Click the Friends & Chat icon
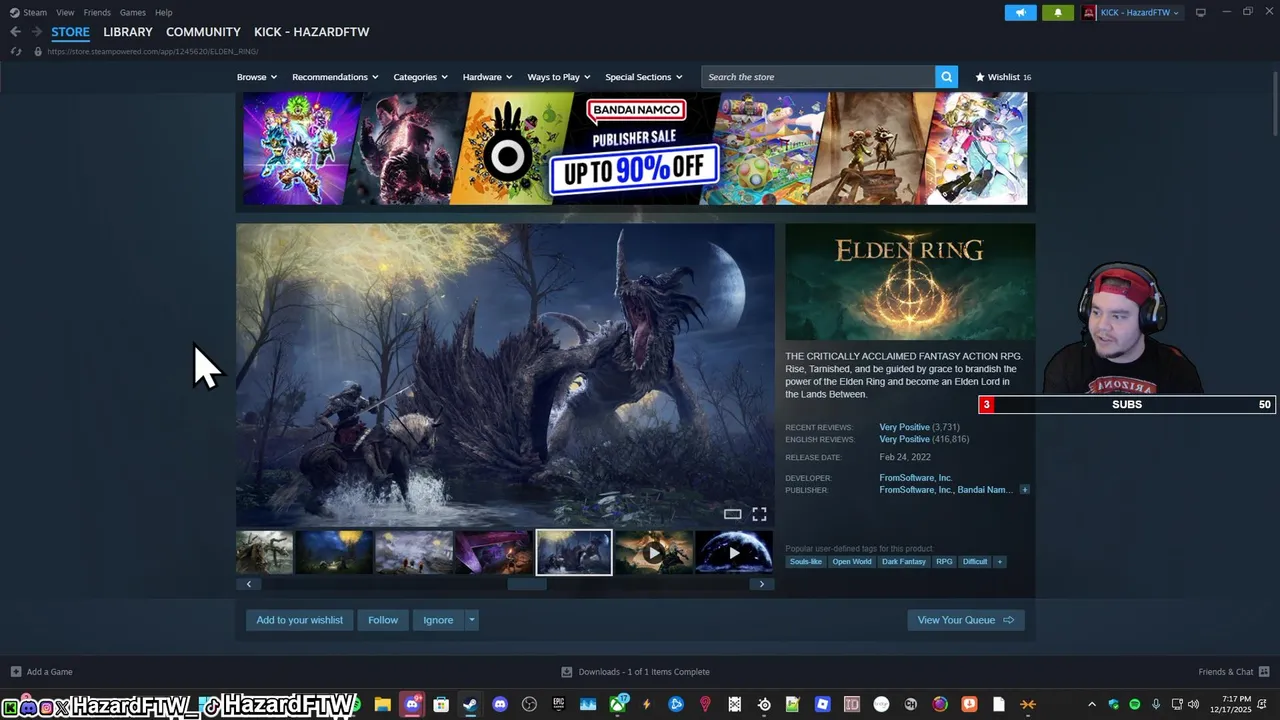The height and width of the screenshot is (720, 1280). [1264, 672]
